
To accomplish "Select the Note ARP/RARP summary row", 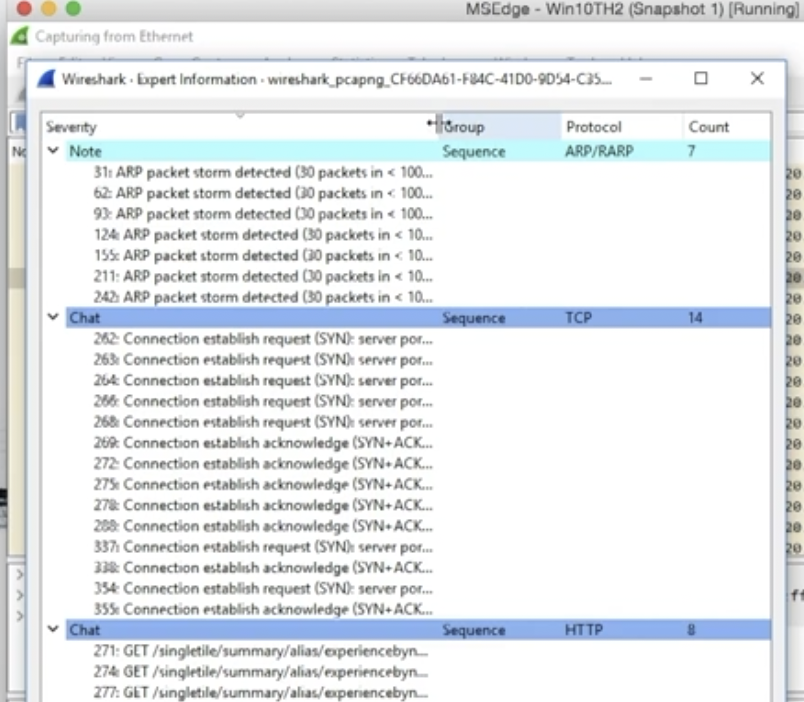I will [x=418, y=151].
